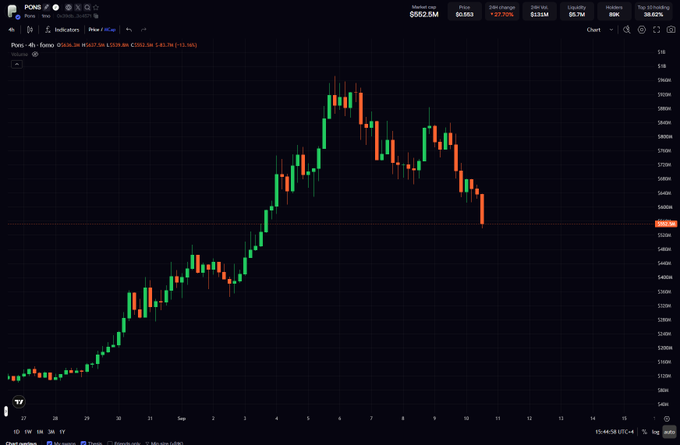Click the 24H change card
This screenshot has width=680, height=445.
(x=502, y=11)
